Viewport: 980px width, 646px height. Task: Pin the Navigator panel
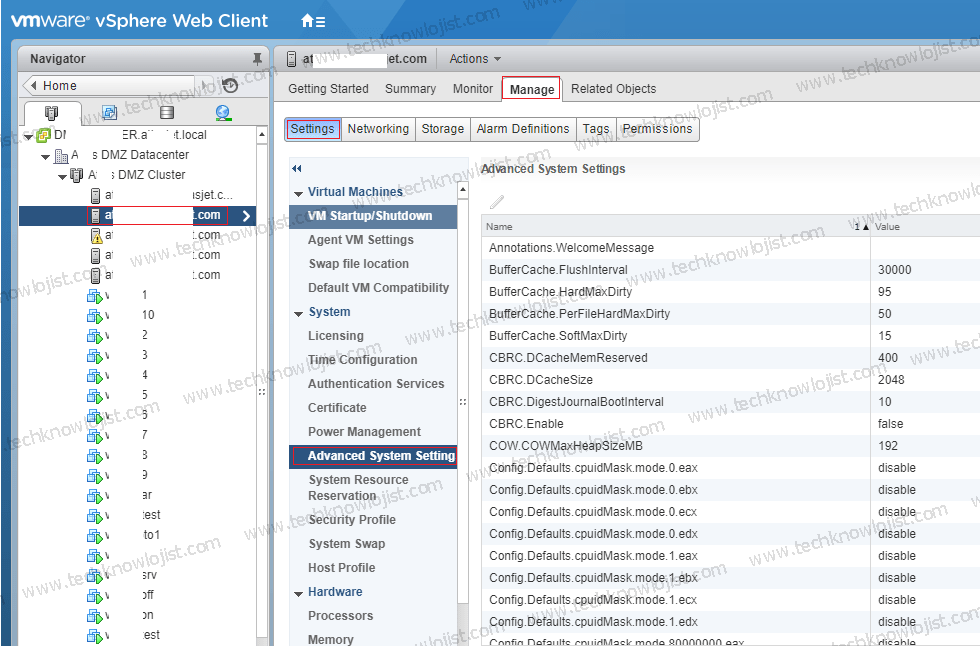point(257,59)
